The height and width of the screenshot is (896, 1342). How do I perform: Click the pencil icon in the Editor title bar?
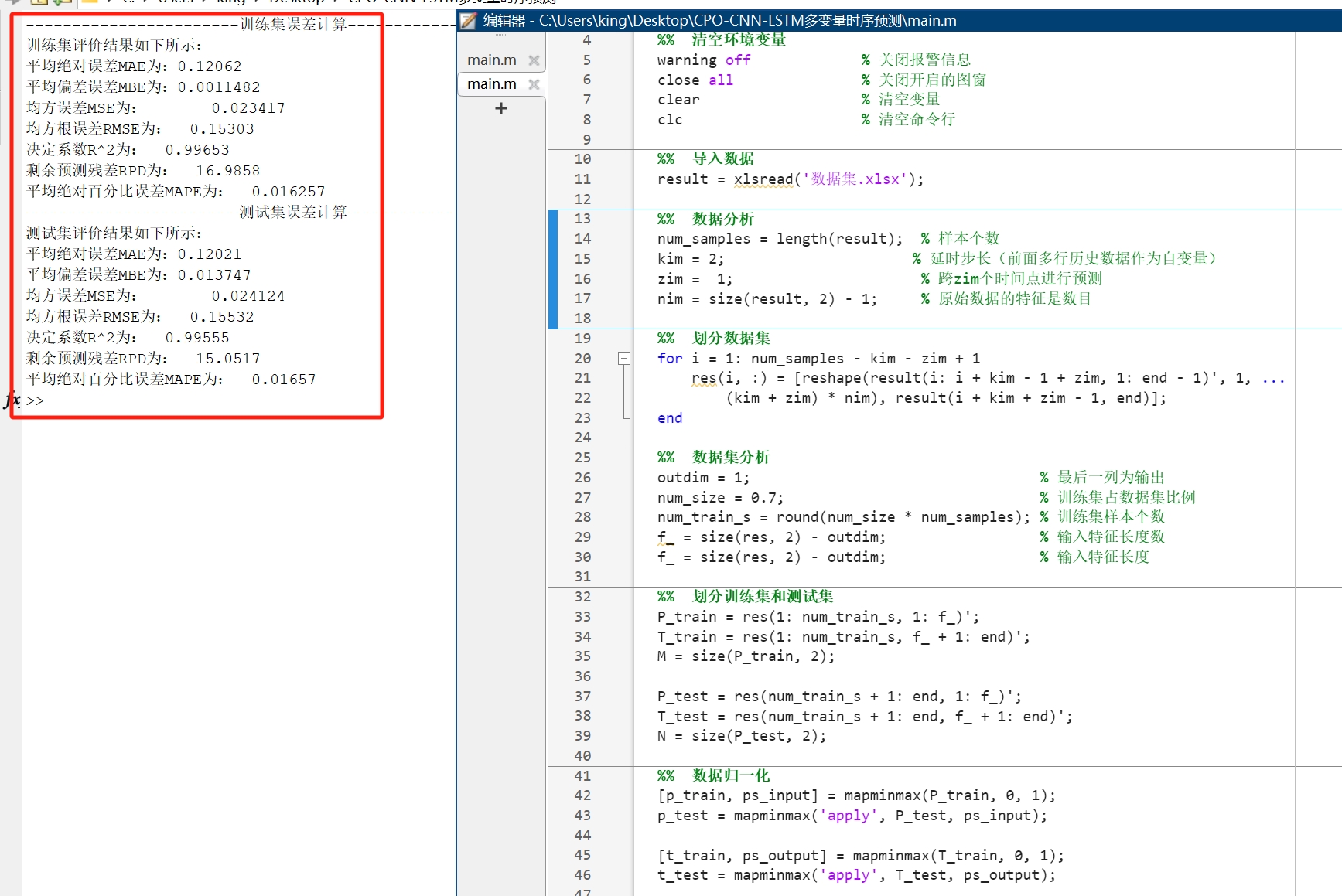(x=466, y=20)
